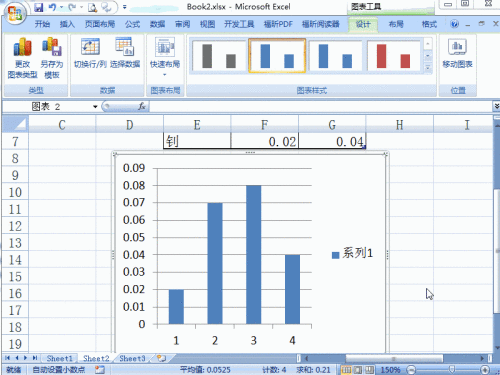Switch to Page Layout view button

[358, 370]
